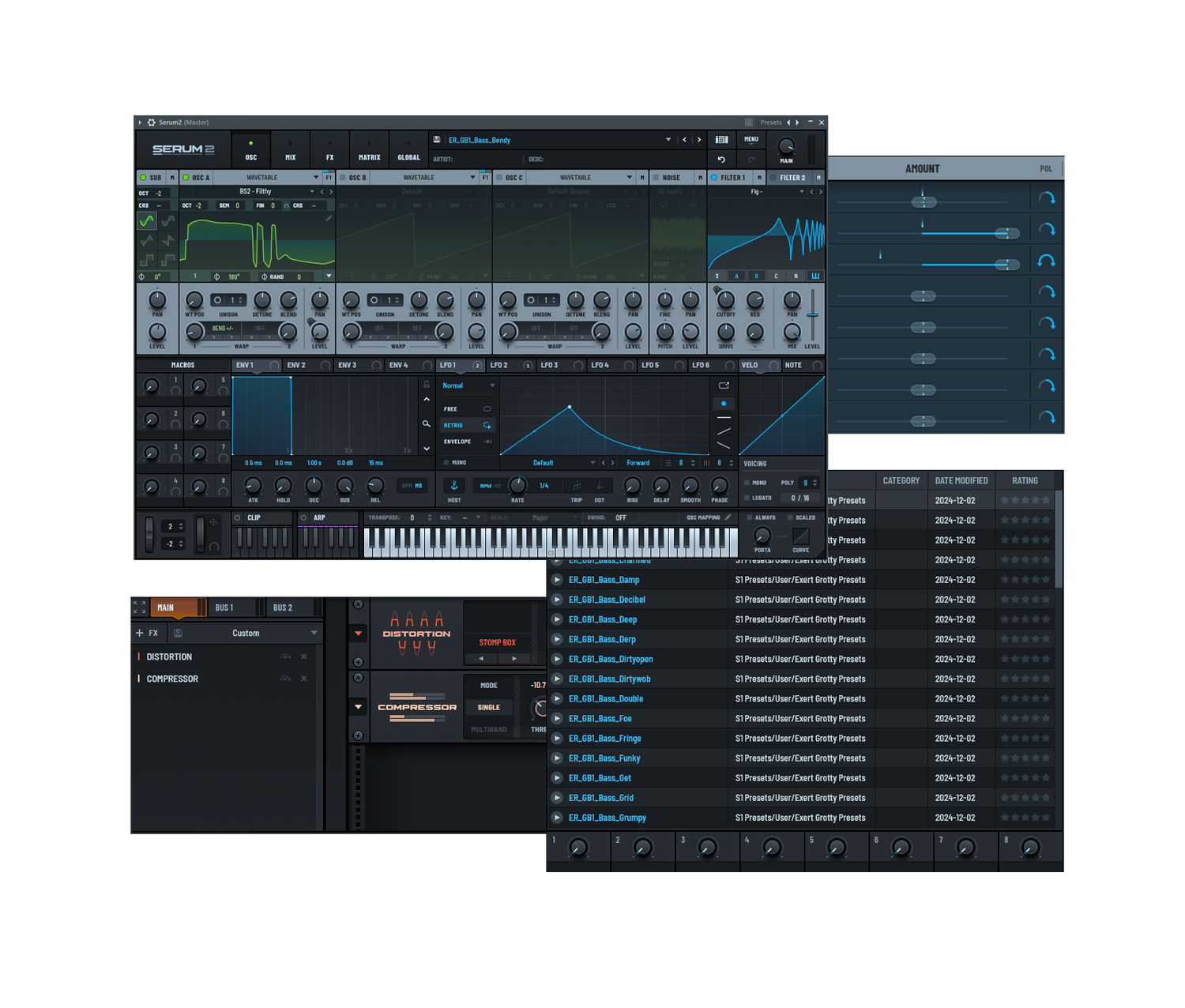Select the BUS 1 tab
The height and width of the screenshot is (1008, 1185).
[x=224, y=607]
